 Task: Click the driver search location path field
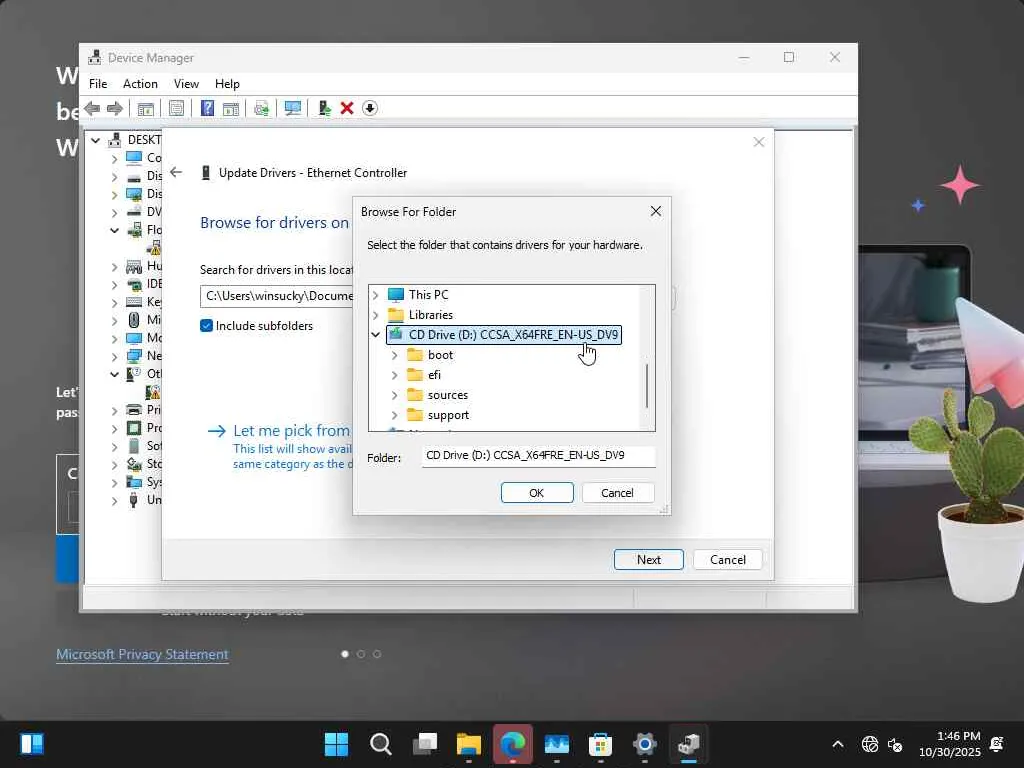(x=277, y=296)
